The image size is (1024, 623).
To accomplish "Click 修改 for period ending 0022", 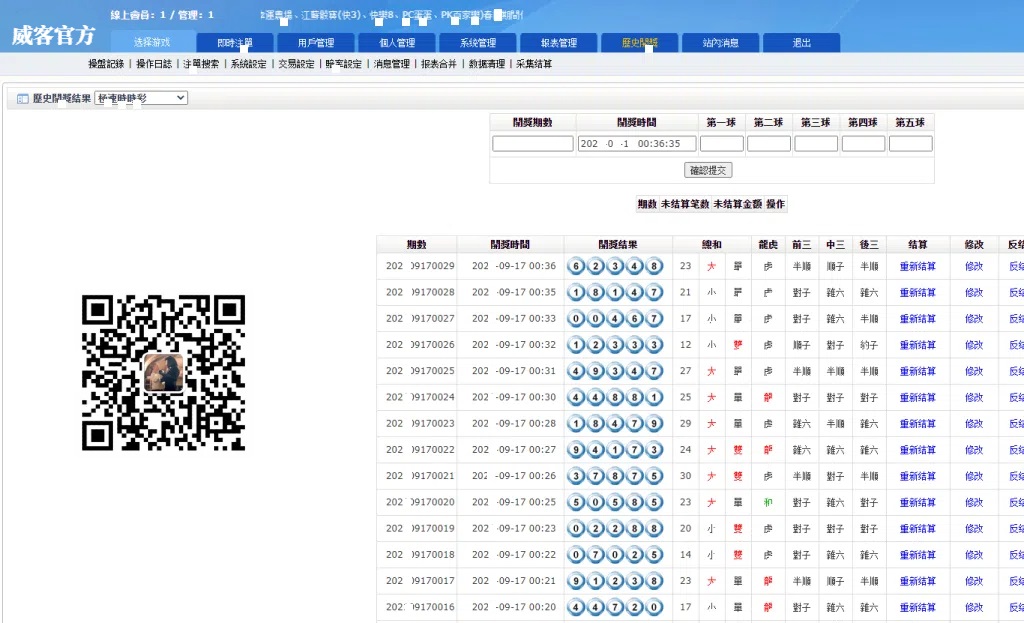I will pos(974,450).
